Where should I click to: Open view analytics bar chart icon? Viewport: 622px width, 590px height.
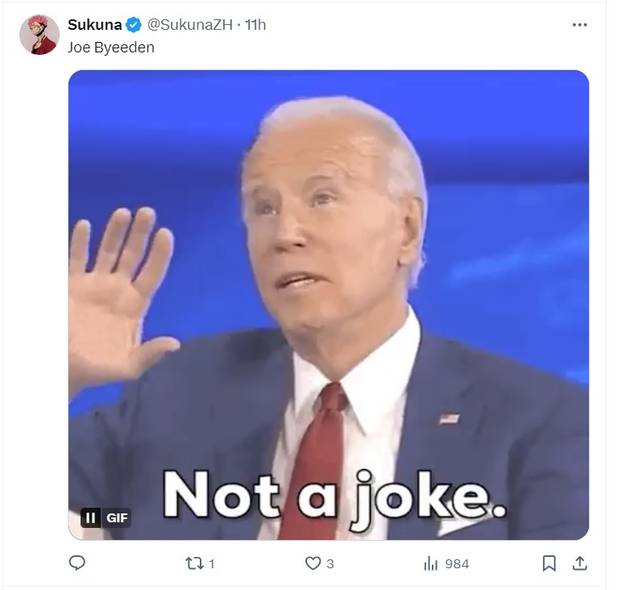point(431,564)
